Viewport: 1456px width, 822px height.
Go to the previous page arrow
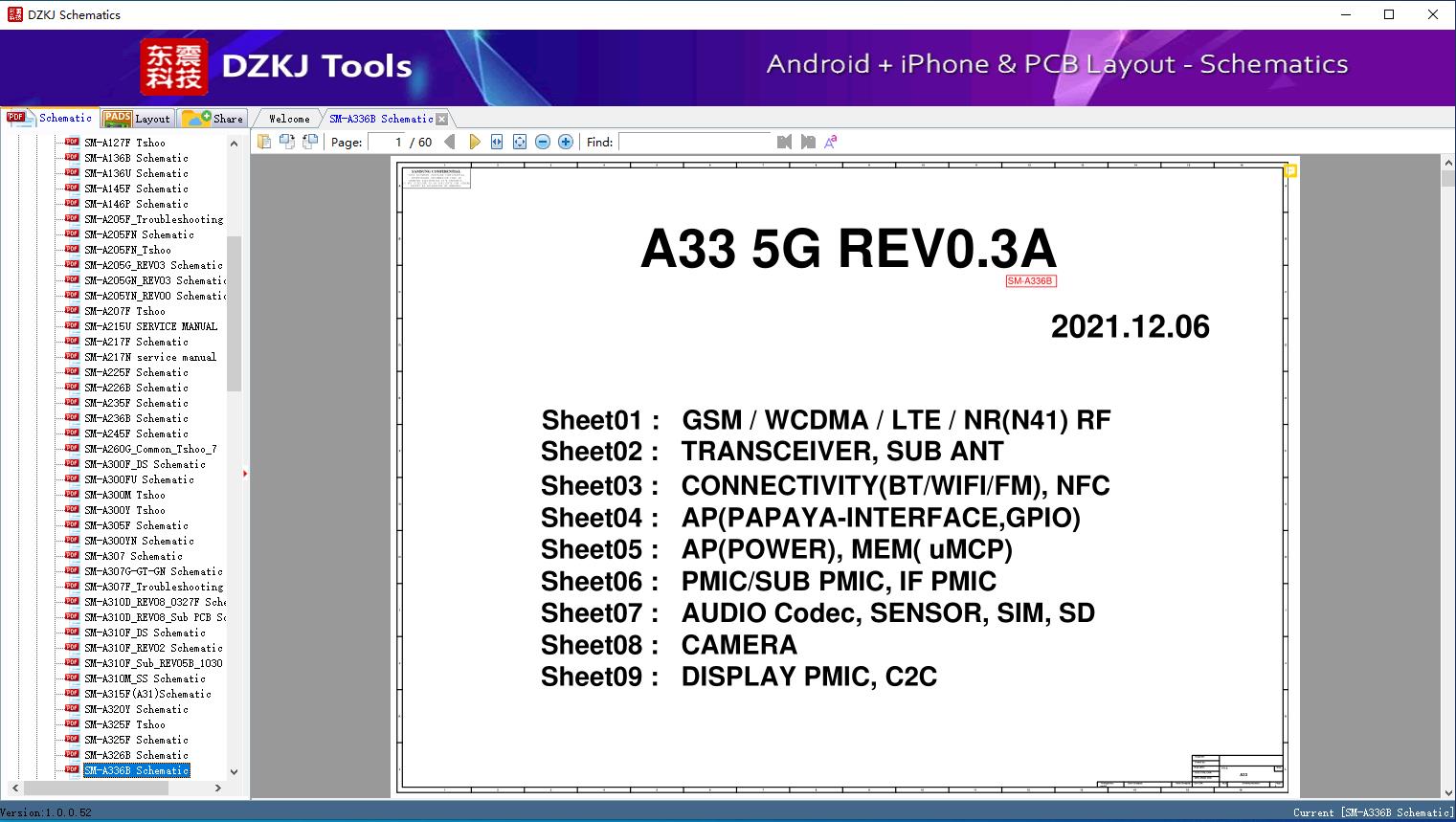450,142
